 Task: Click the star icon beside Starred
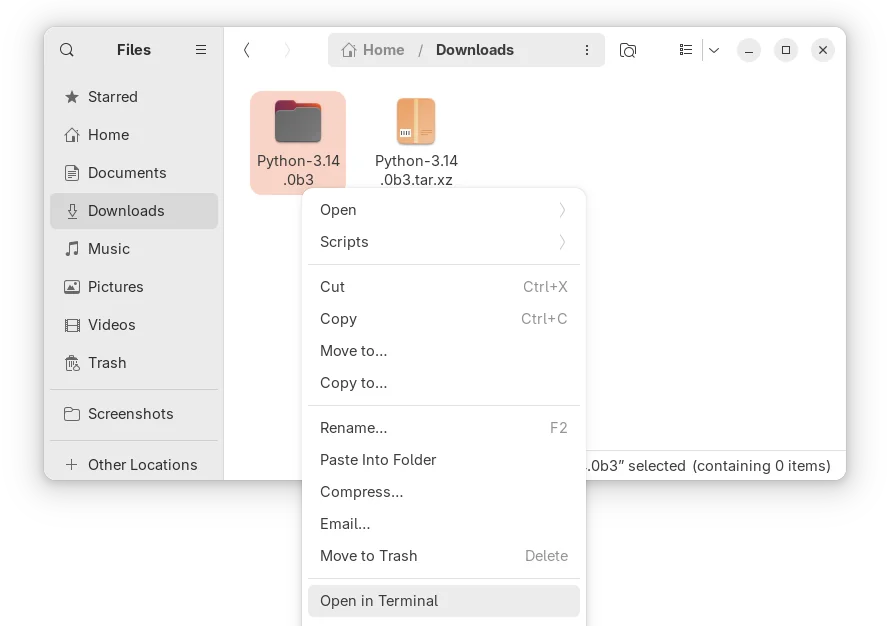coord(72,97)
